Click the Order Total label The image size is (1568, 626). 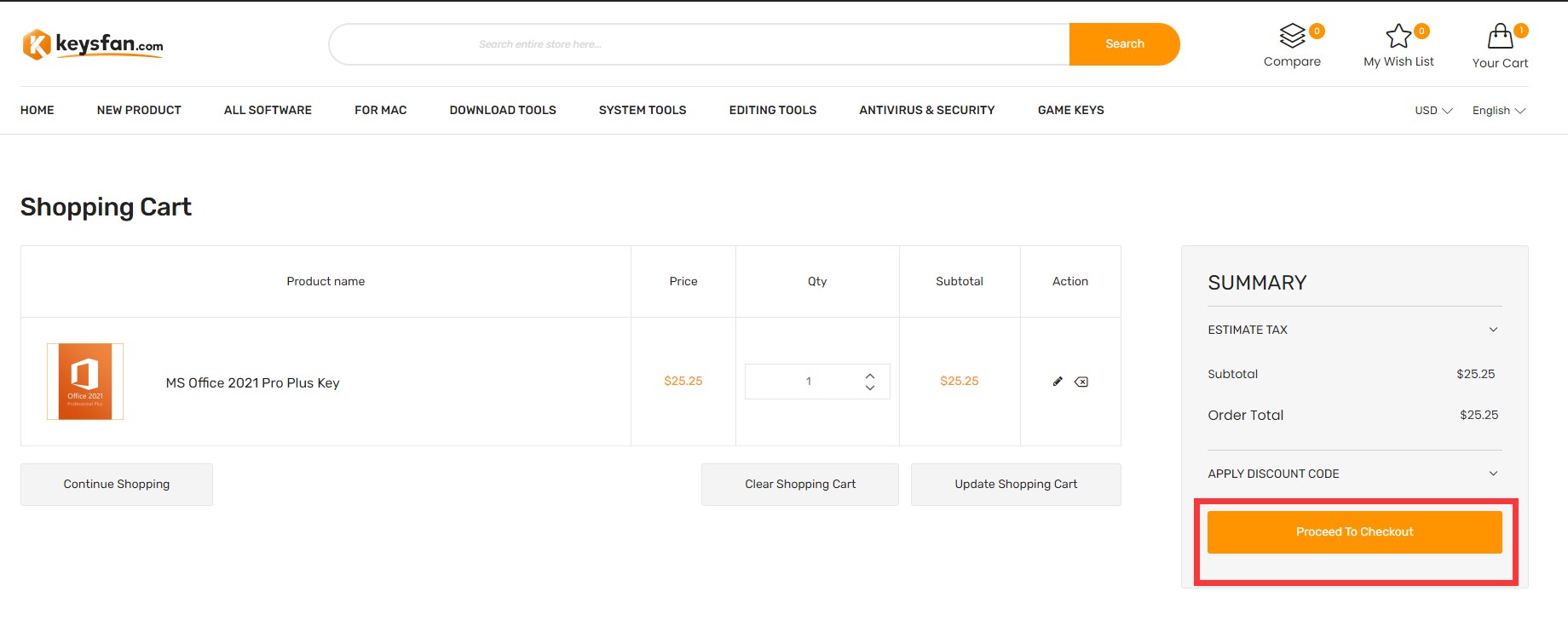pos(1246,415)
